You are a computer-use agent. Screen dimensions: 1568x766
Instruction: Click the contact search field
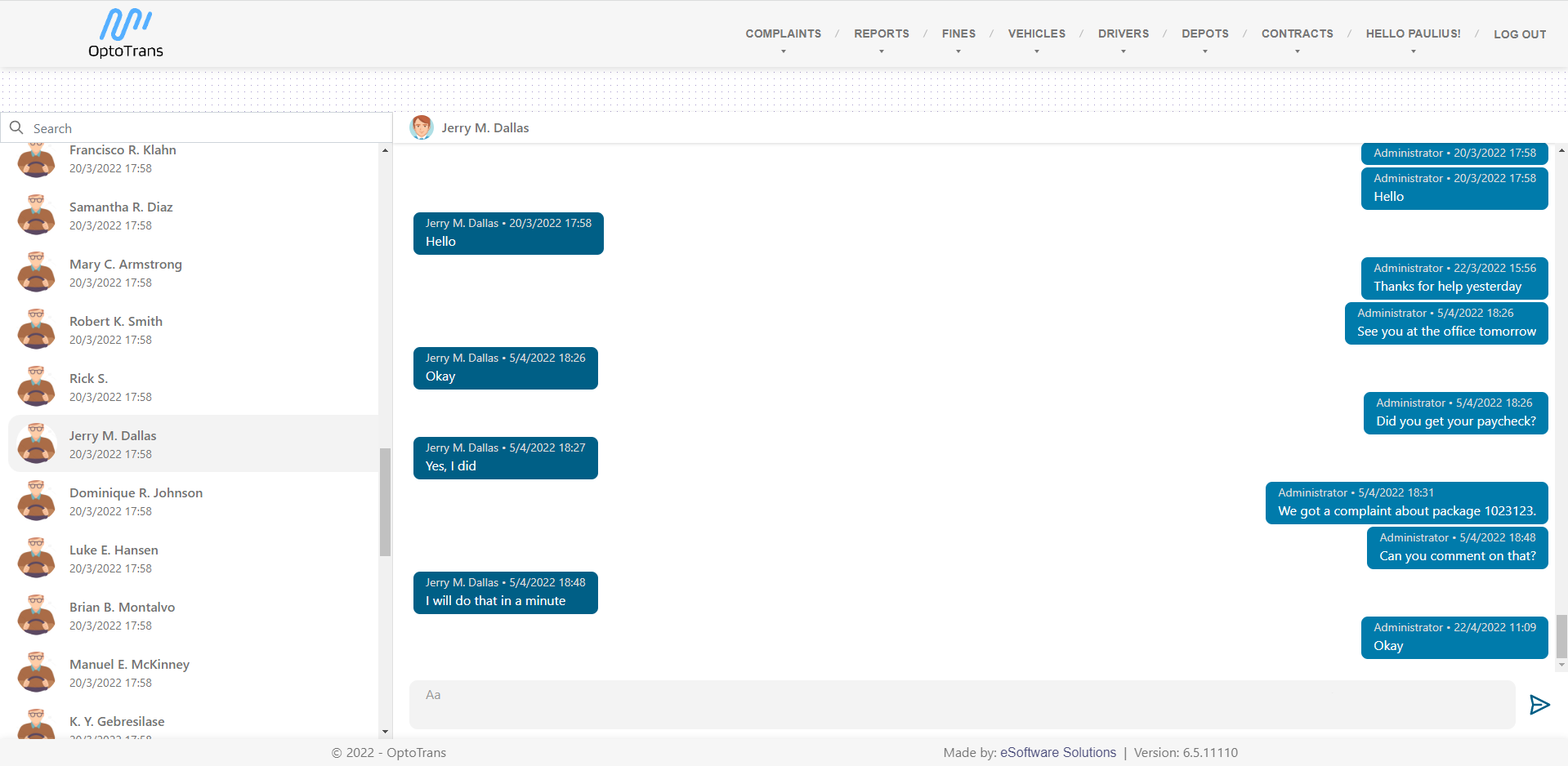204,128
